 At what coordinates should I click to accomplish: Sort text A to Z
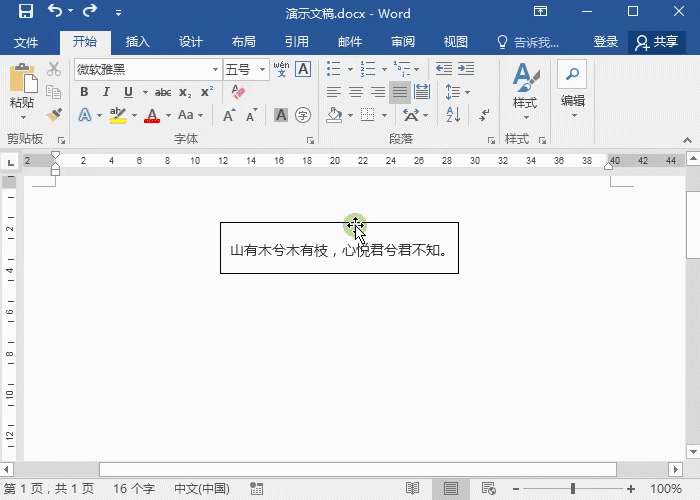(454, 115)
